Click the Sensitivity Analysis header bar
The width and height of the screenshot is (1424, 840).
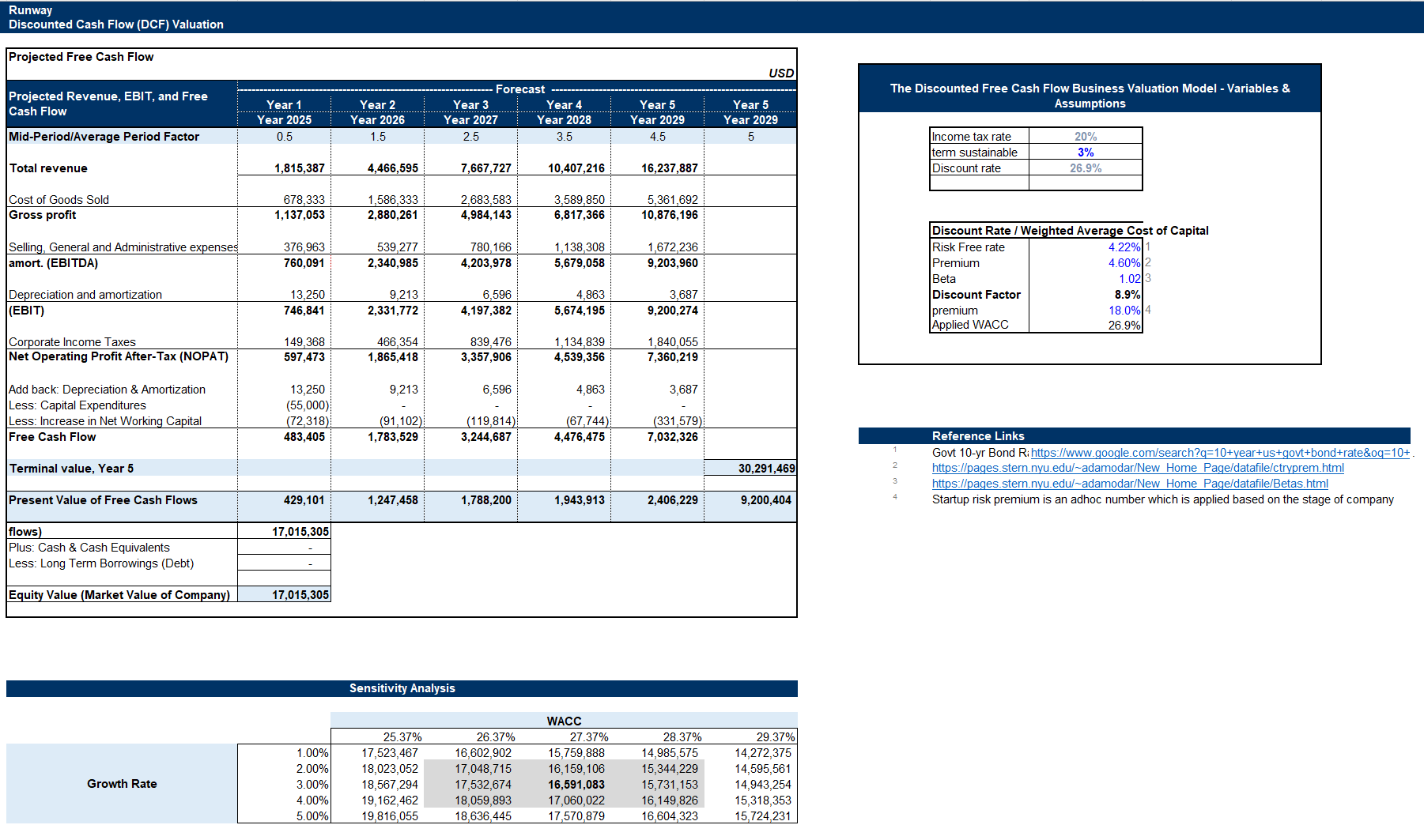tap(402, 688)
